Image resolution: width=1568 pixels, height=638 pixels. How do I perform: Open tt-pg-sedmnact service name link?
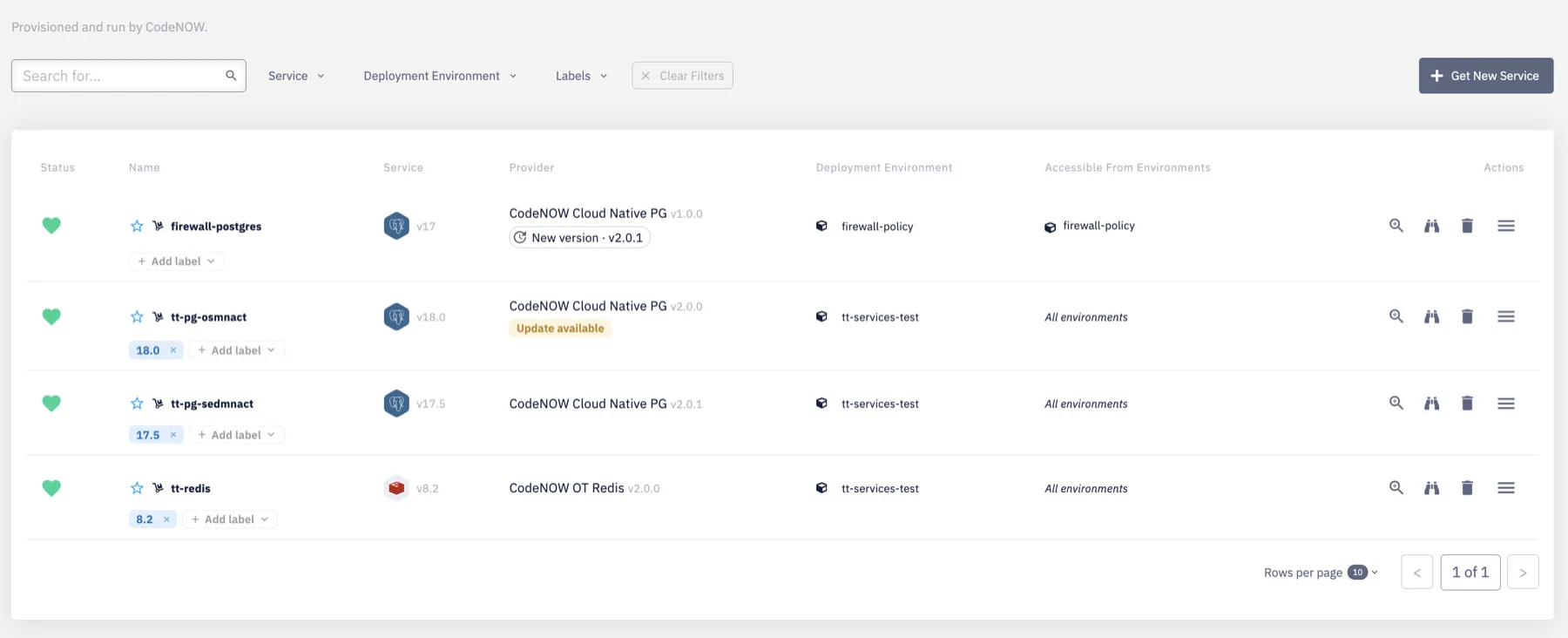coord(213,404)
